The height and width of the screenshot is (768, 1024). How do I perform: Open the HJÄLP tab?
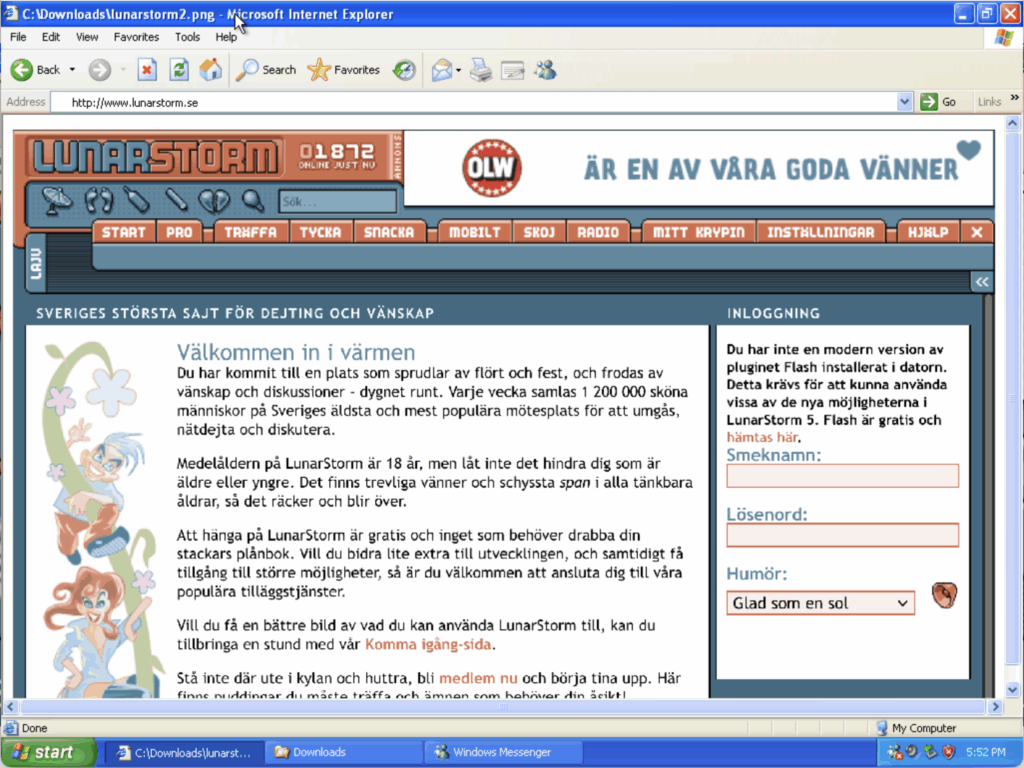(x=928, y=232)
